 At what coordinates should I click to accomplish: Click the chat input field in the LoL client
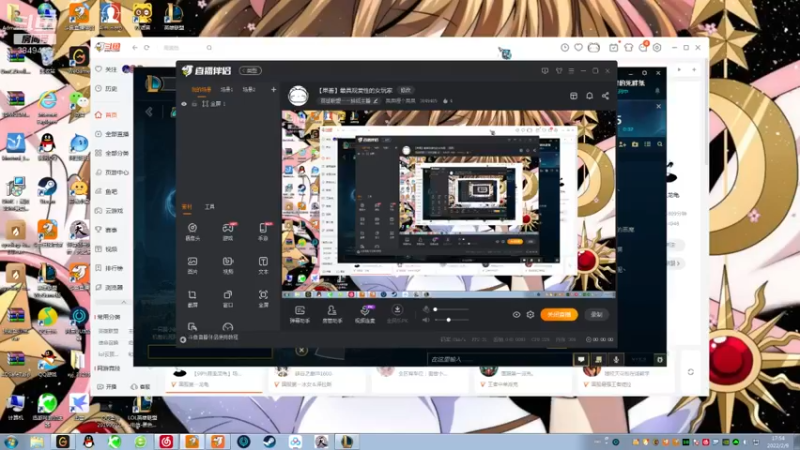[498, 360]
